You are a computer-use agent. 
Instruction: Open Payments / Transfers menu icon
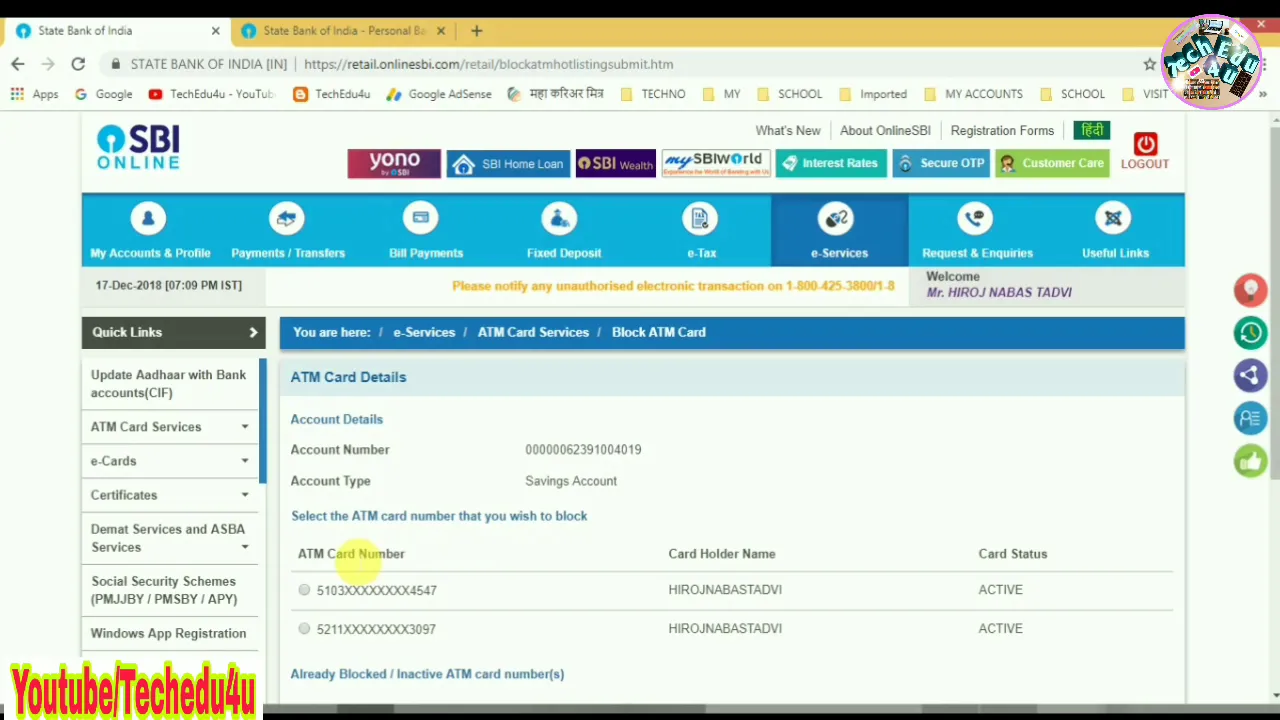click(x=287, y=218)
